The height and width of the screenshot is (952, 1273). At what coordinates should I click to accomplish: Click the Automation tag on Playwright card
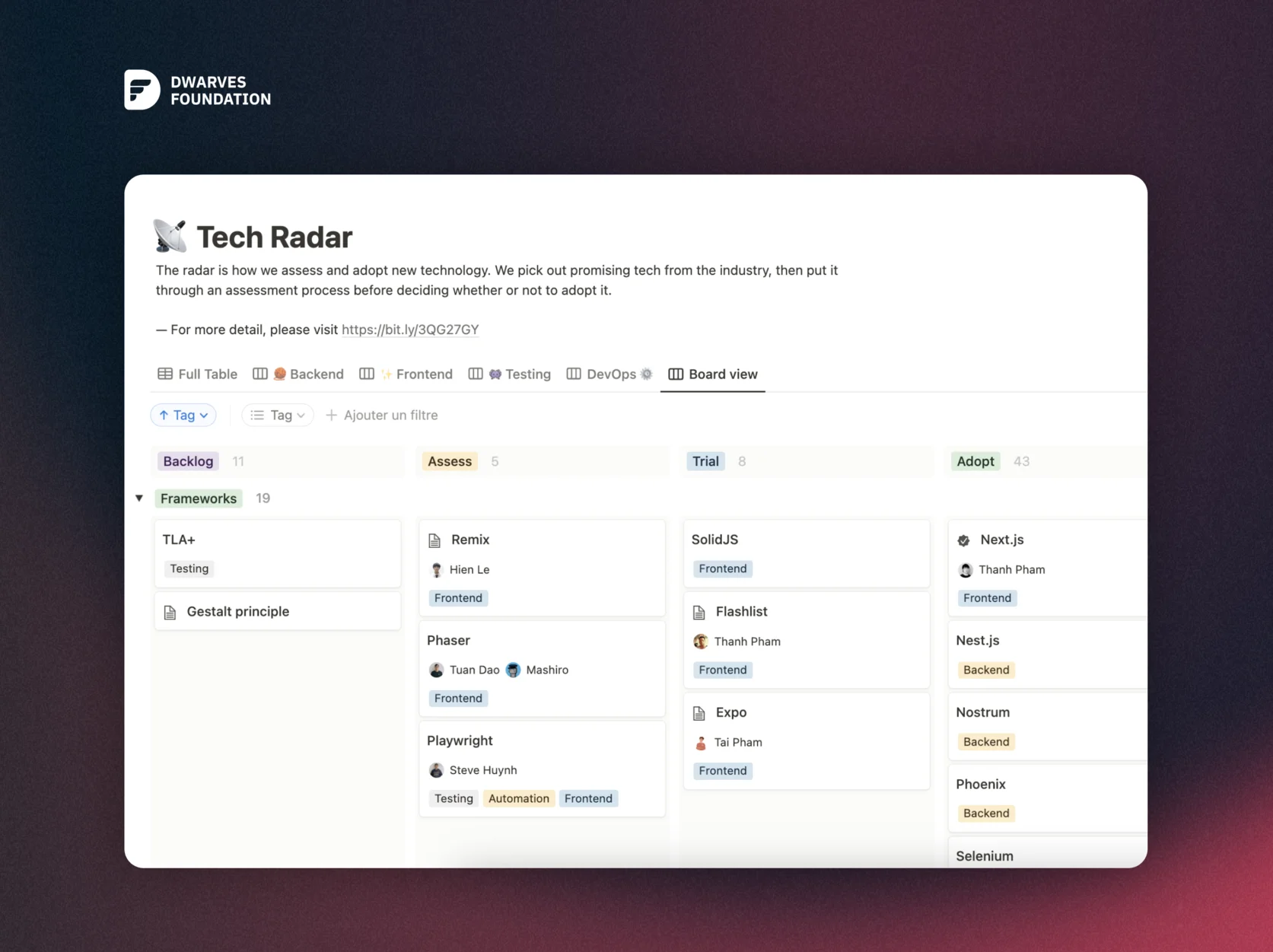coord(518,798)
